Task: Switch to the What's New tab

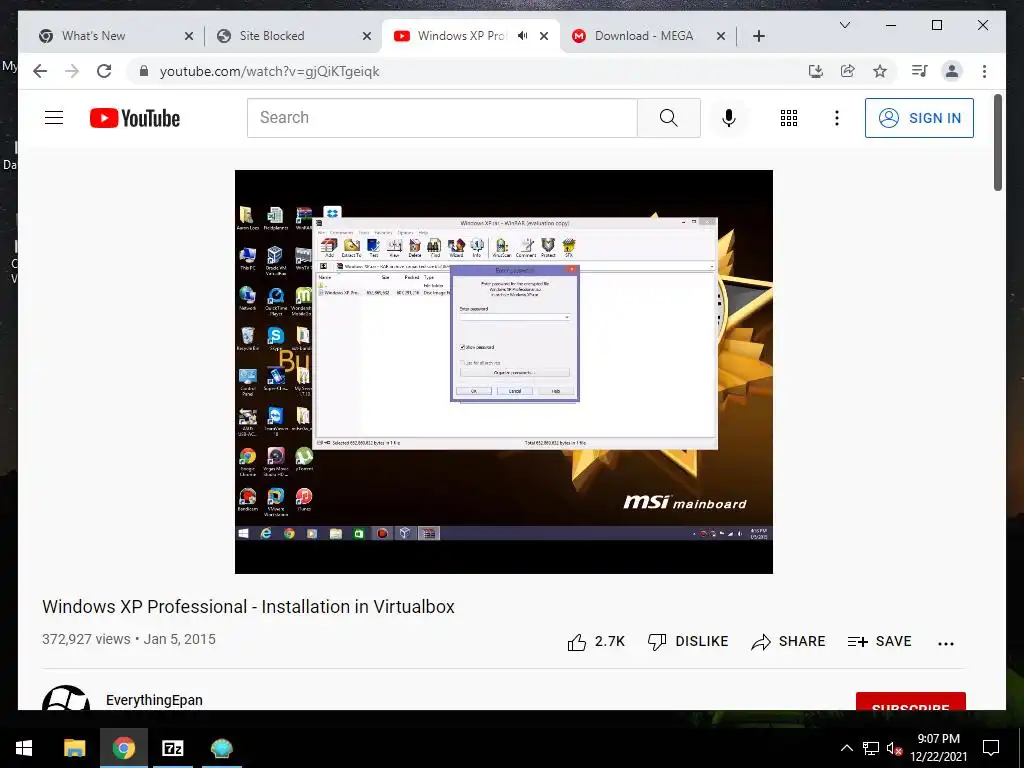Action: tap(114, 36)
